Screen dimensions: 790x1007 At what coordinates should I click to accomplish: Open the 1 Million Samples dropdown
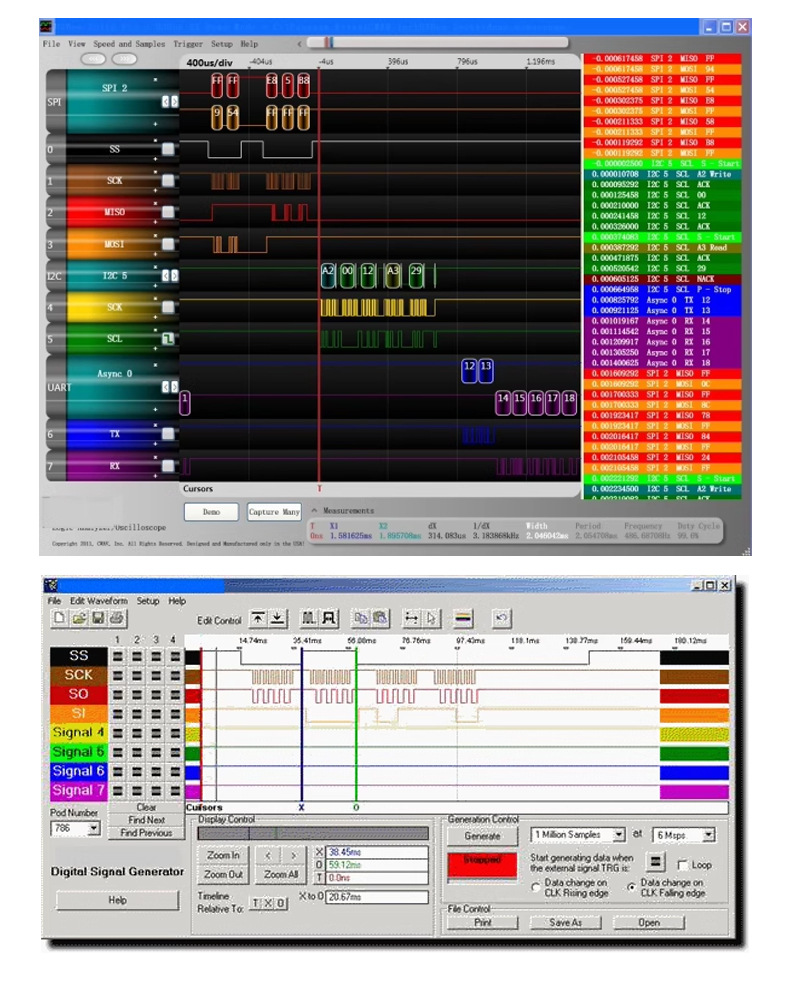pyautogui.click(x=619, y=834)
